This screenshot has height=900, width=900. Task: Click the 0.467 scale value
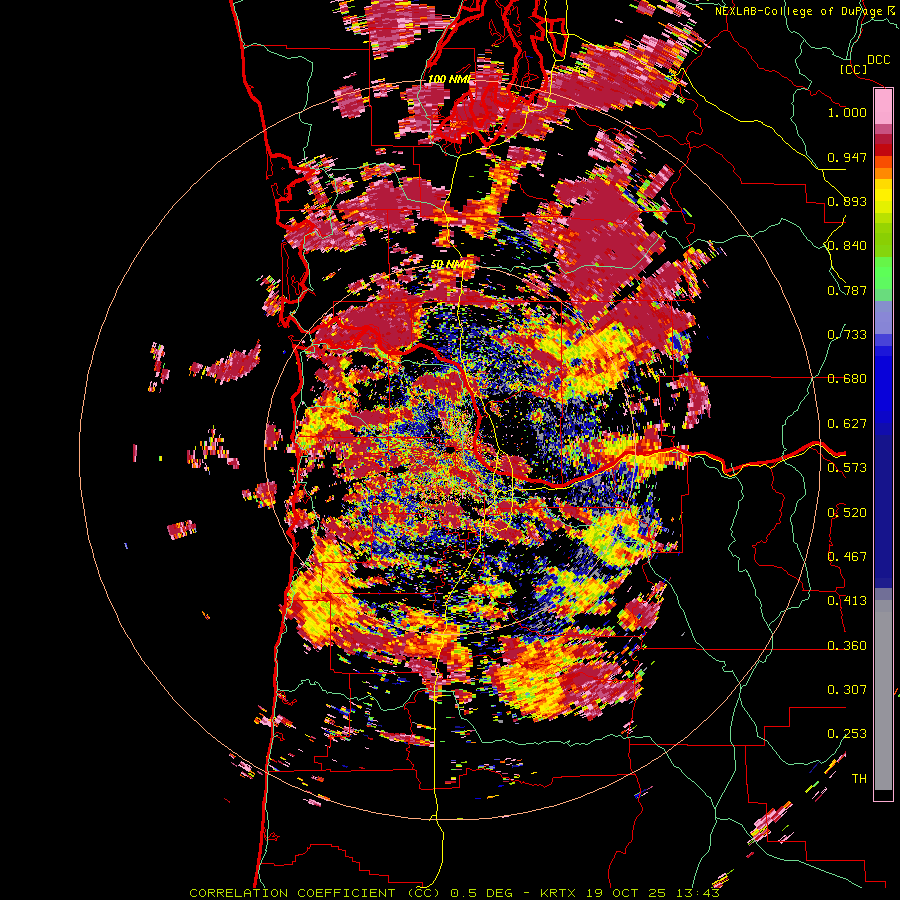pyautogui.click(x=847, y=557)
